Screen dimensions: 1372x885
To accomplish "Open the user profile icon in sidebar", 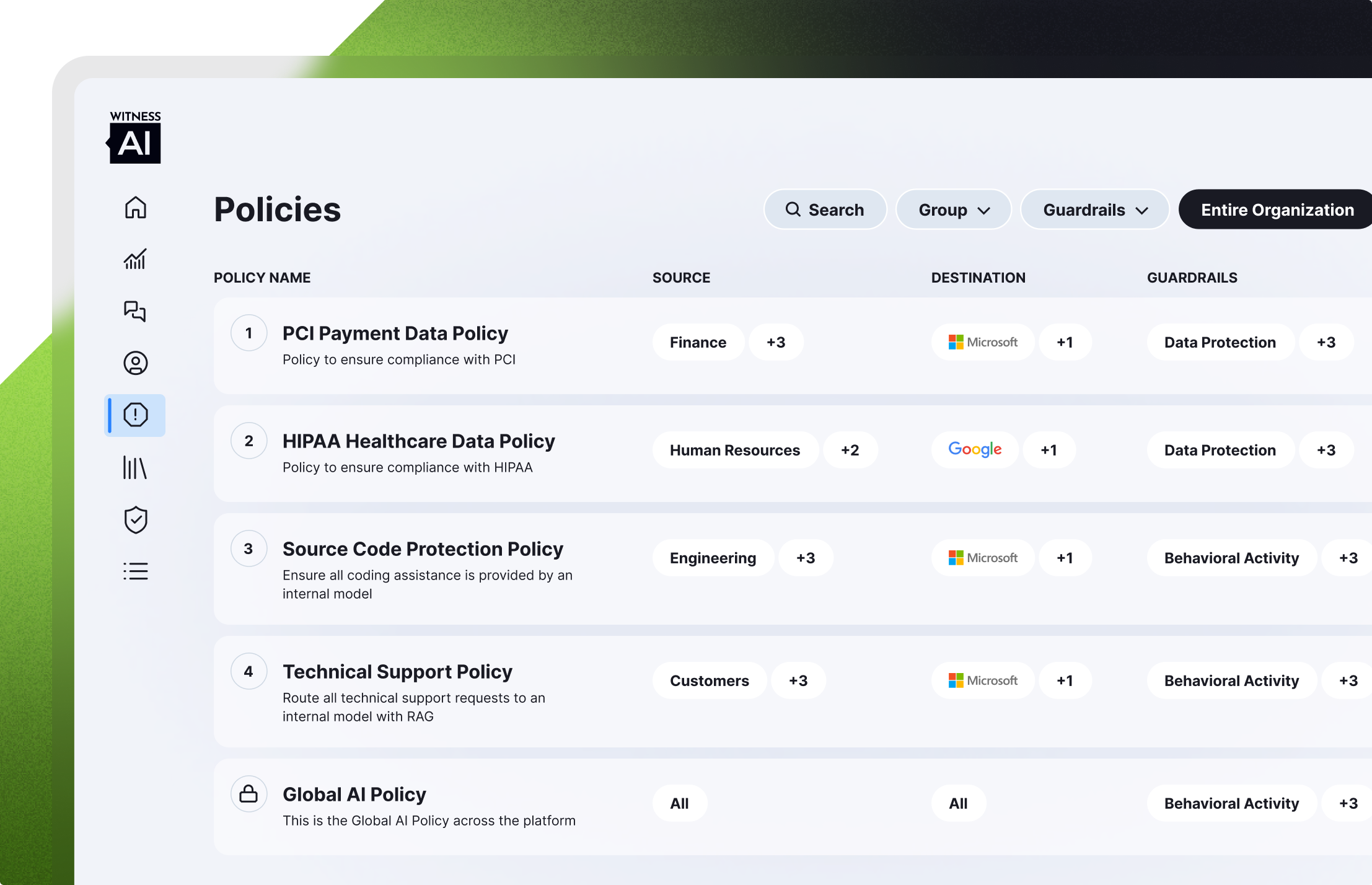I will click(135, 363).
